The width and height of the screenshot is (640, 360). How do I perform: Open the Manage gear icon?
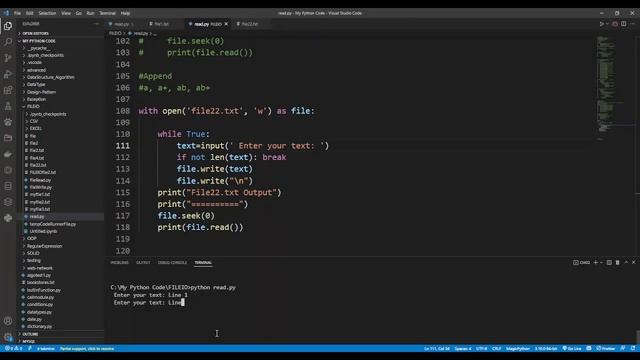point(8,337)
